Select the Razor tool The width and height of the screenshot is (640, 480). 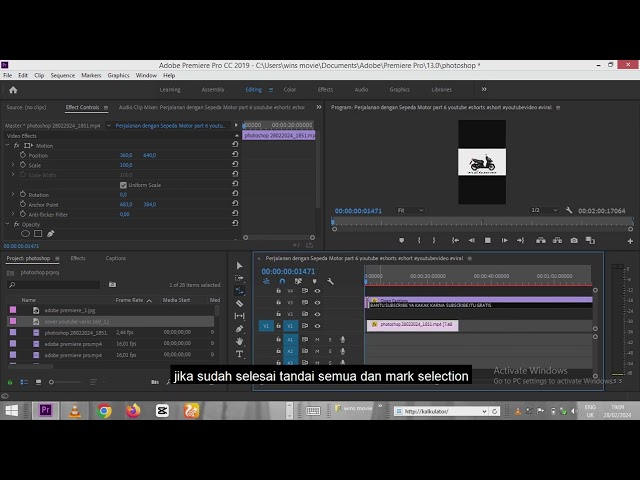point(240,304)
